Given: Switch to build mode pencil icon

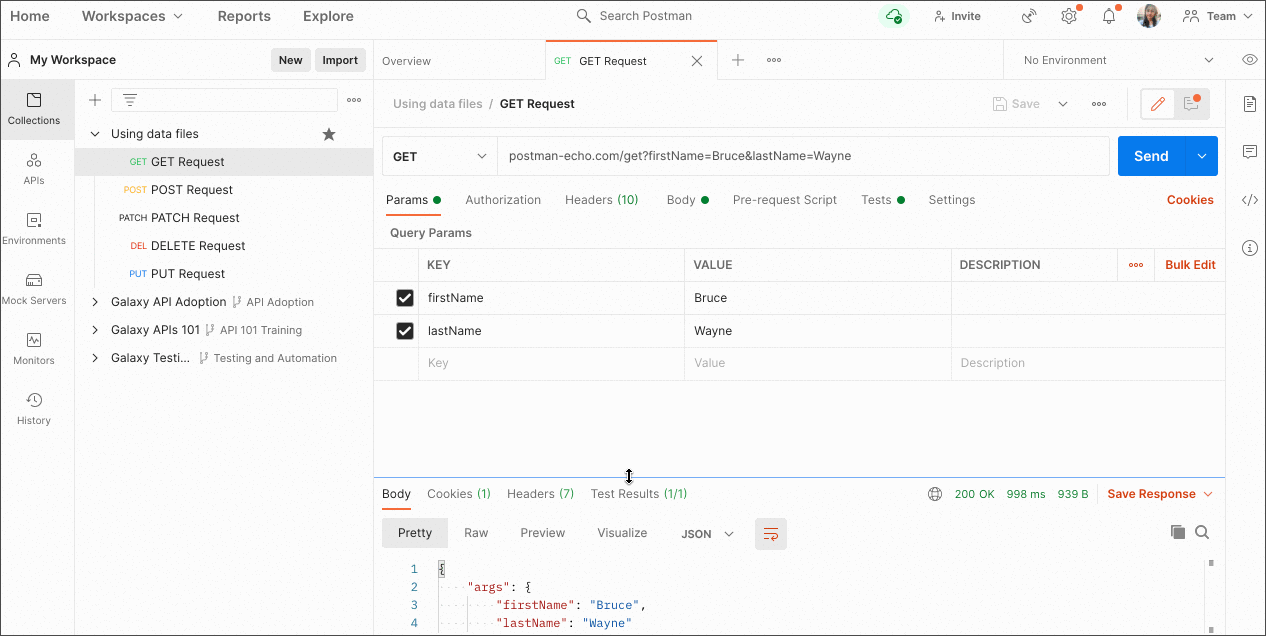Looking at the screenshot, I should pyautogui.click(x=1158, y=104).
